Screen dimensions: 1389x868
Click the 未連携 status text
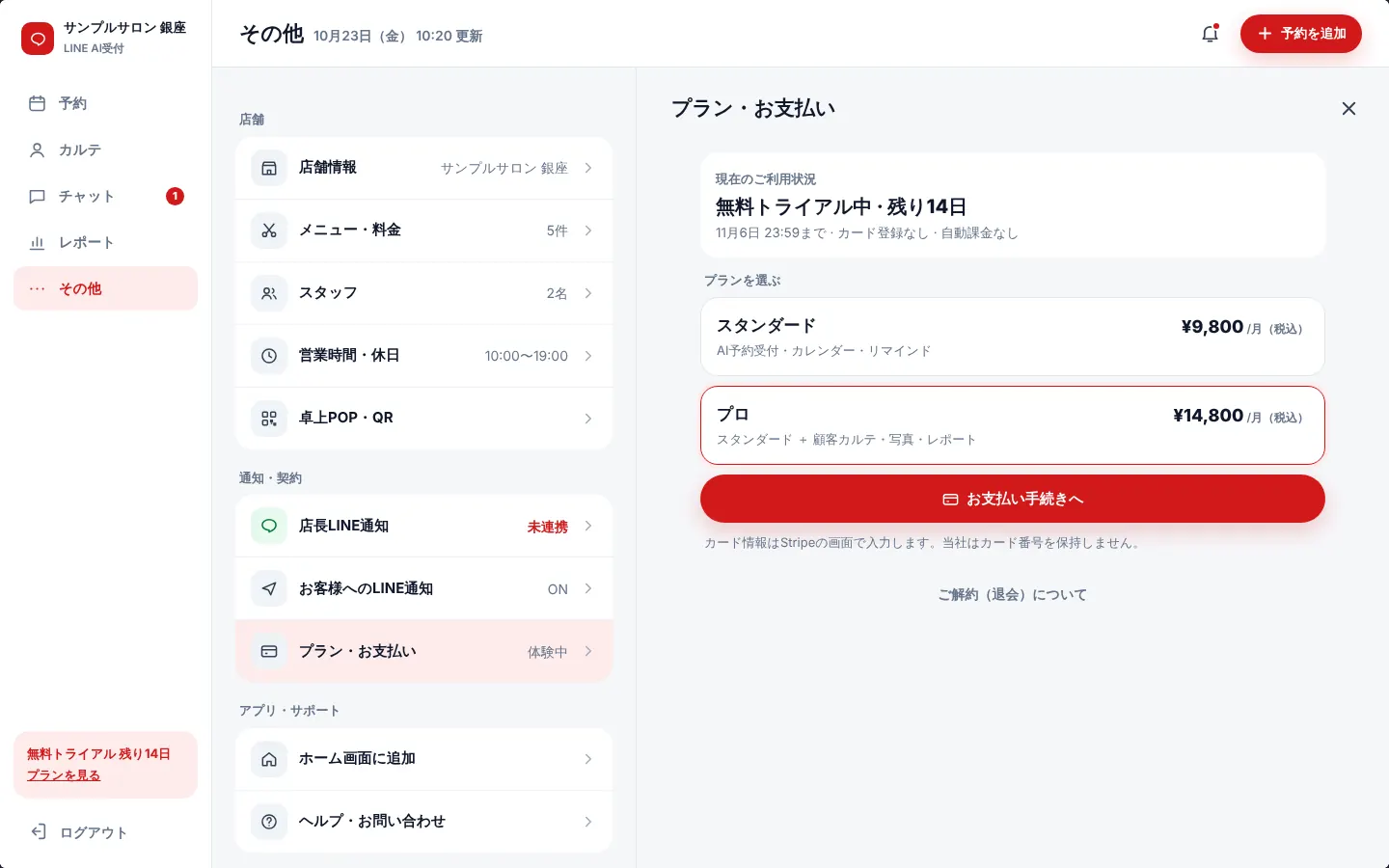(x=548, y=527)
